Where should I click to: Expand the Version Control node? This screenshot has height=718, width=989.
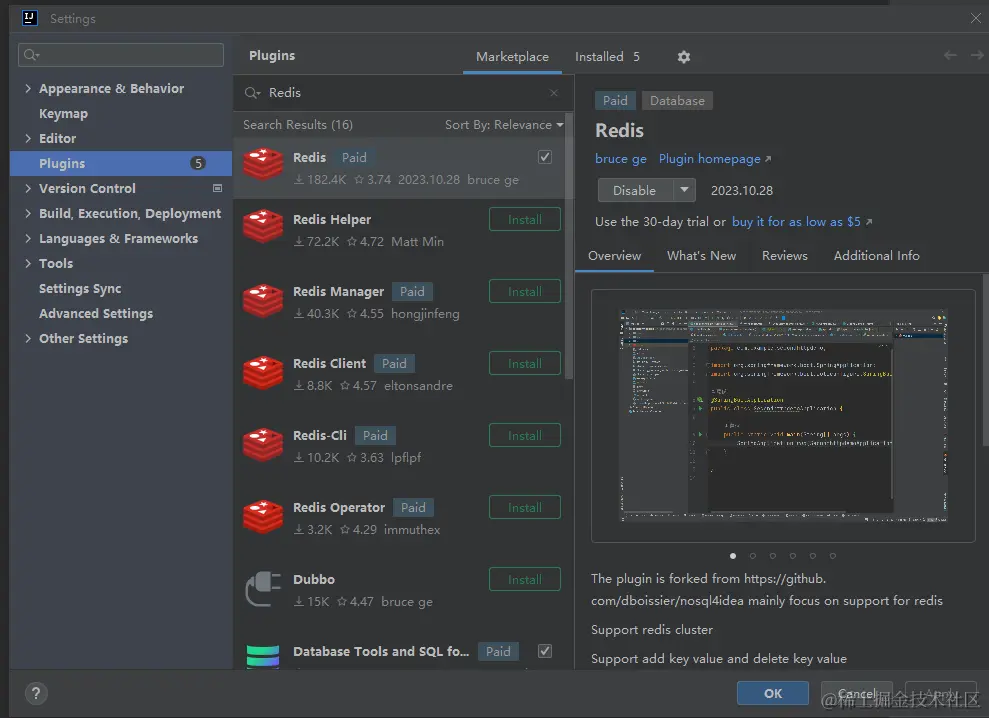click(x=28, y=188)
